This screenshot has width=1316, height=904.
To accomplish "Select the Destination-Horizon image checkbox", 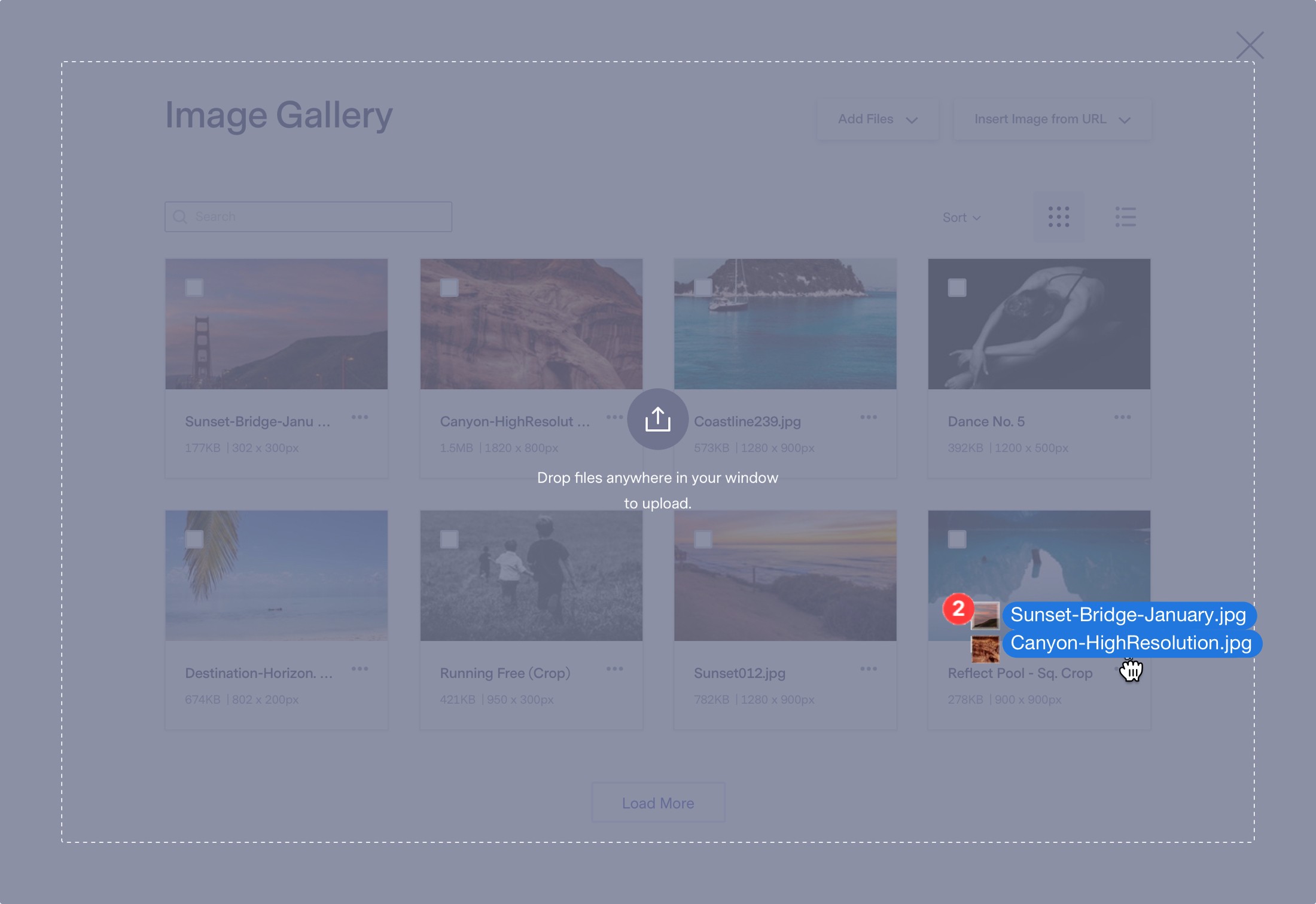I will click(x=194, y=539).
